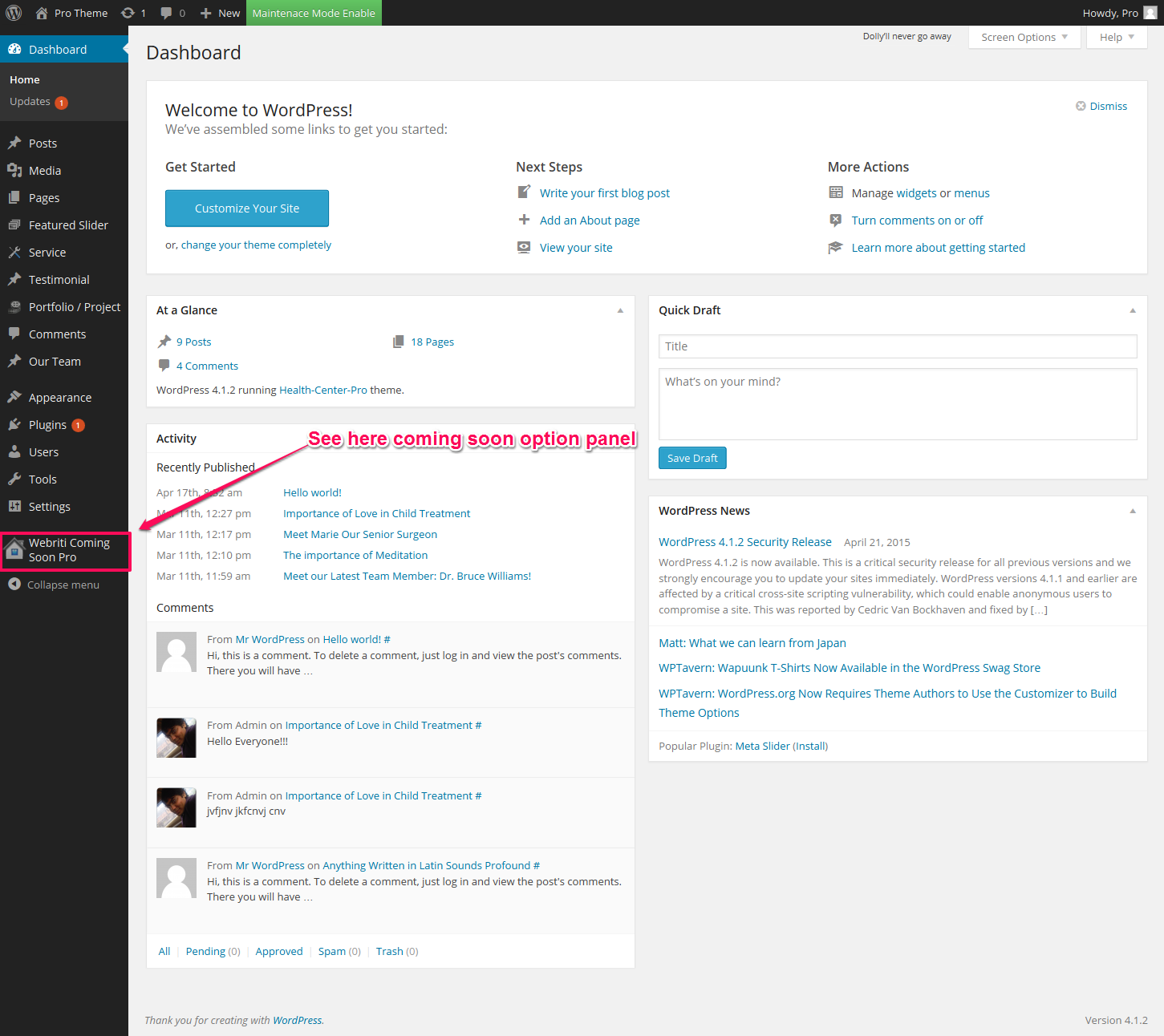1164x1036 pixels.
Task: Filter comments by Approved
Action: 279,951
